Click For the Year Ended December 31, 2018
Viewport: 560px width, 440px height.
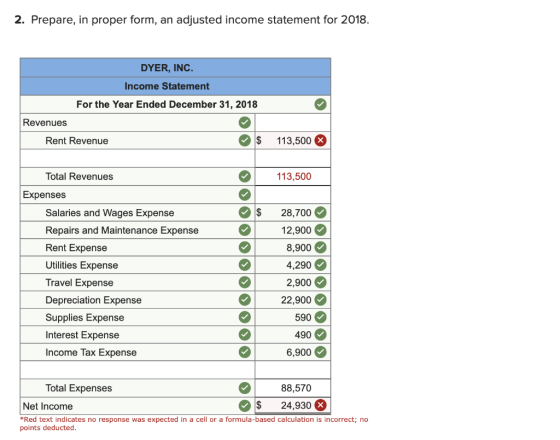tap(167, 104)
